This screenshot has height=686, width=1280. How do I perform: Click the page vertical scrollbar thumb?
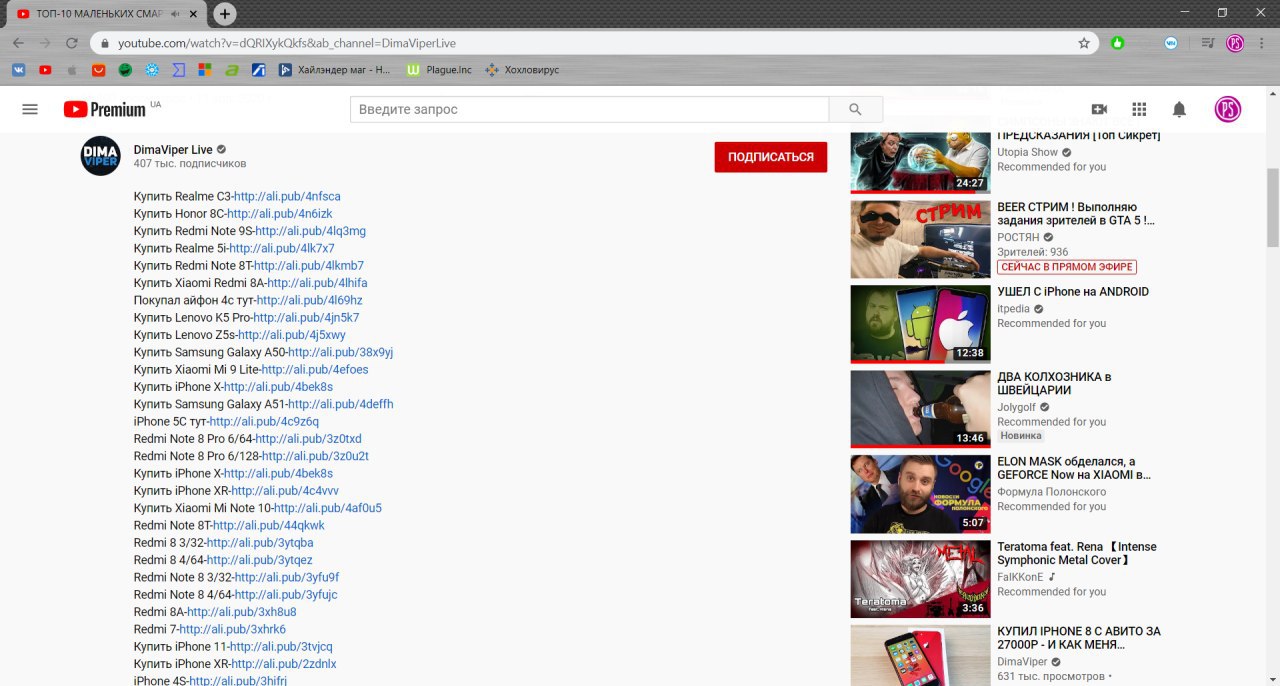[1272, 208]
